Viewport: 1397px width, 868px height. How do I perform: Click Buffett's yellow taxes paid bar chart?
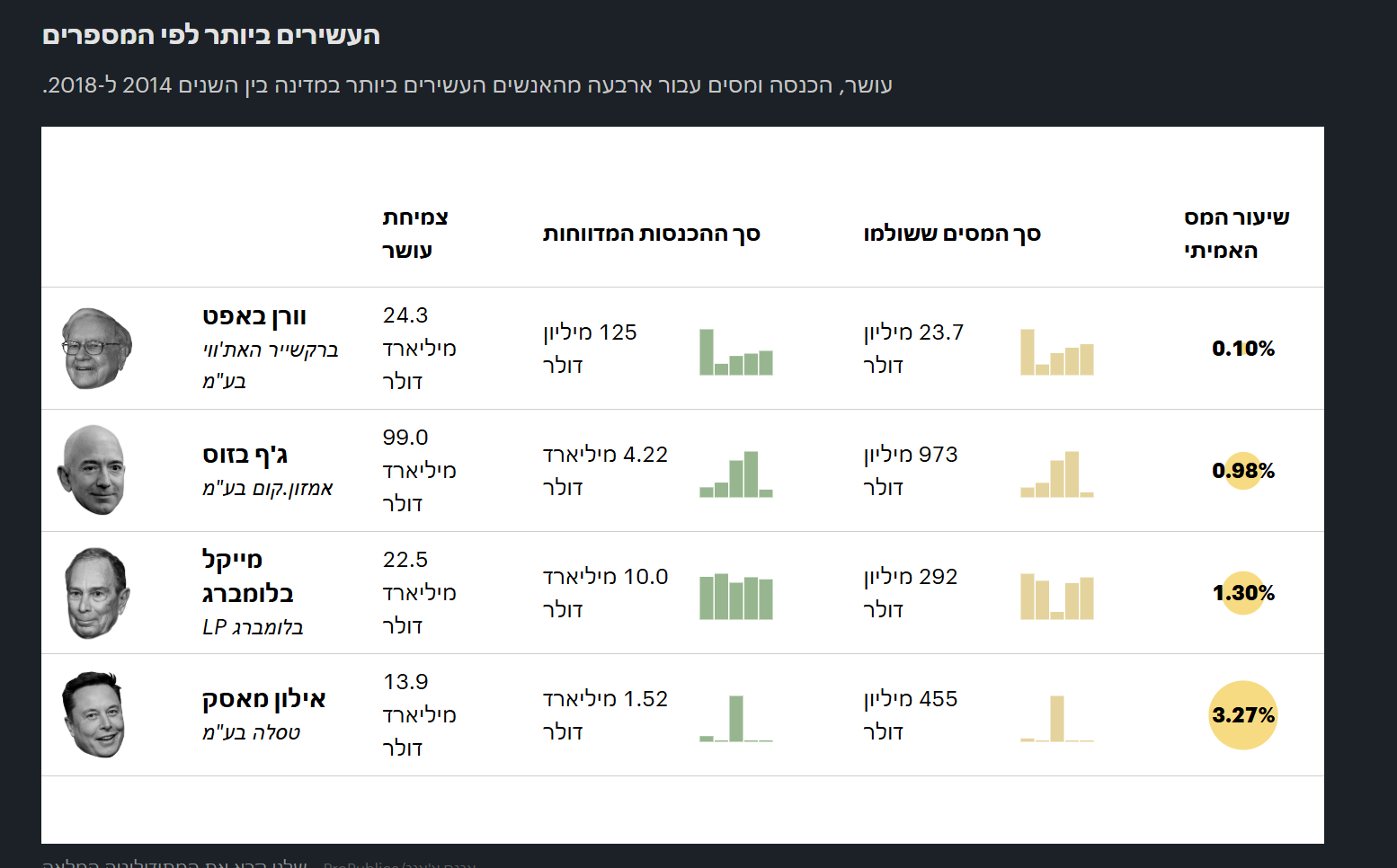[x=1057, y=352]
